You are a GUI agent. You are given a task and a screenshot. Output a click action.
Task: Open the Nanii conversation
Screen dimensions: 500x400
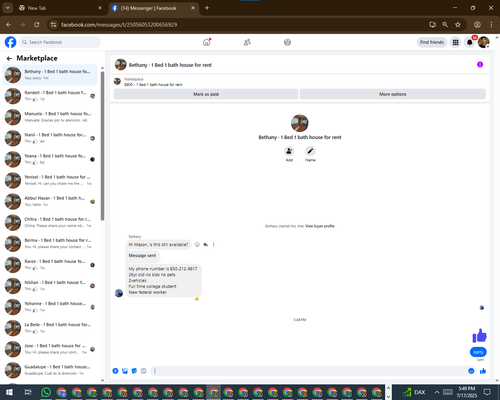tap(50, 138)
